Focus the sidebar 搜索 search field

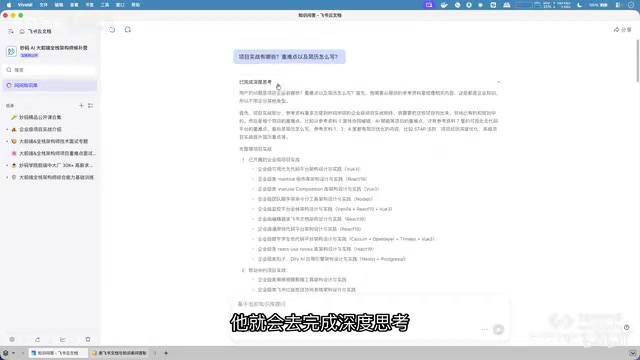pos(50,70)
